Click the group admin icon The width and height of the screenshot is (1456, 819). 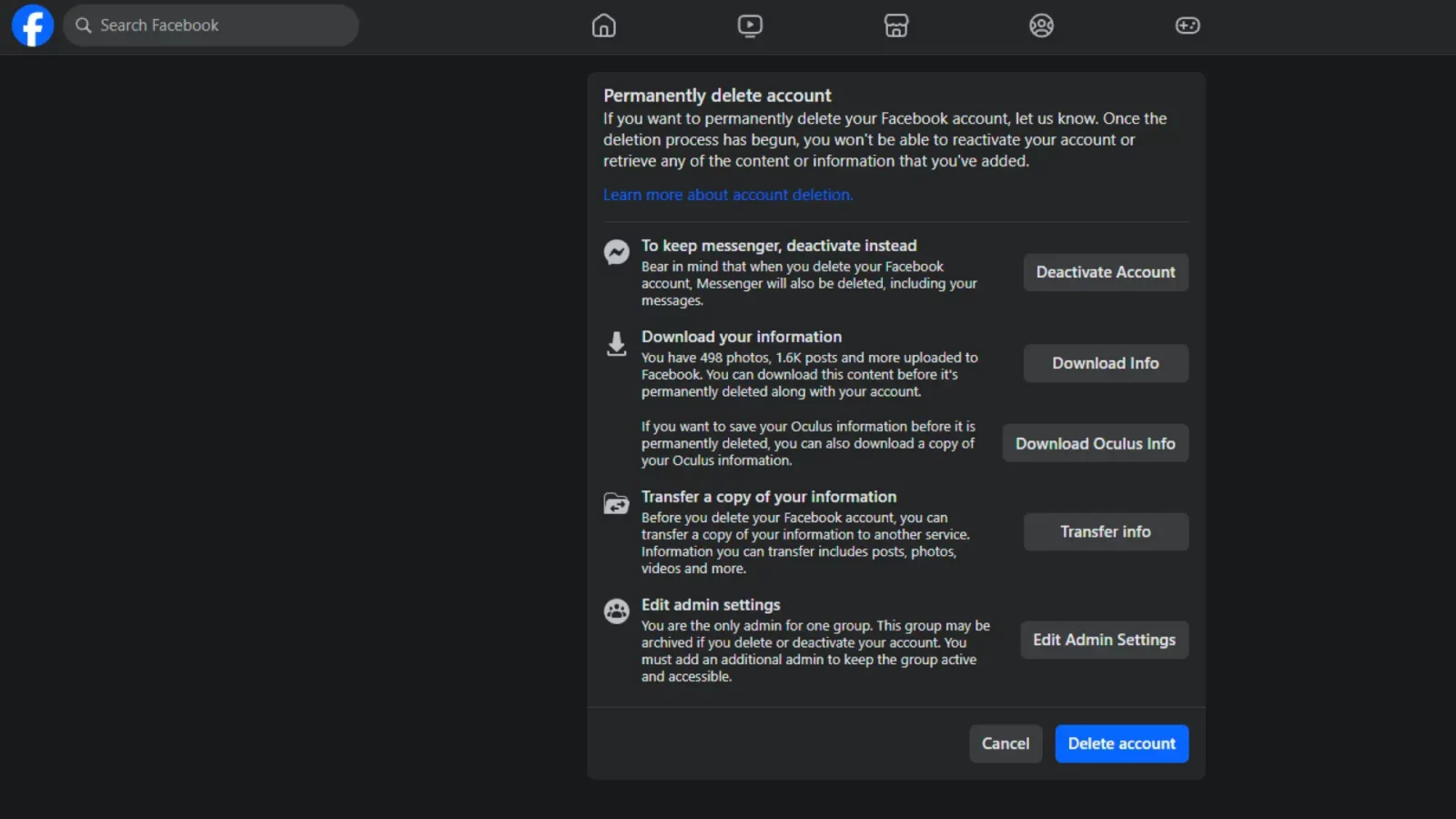pyautogui.click(x=617, y=612)
